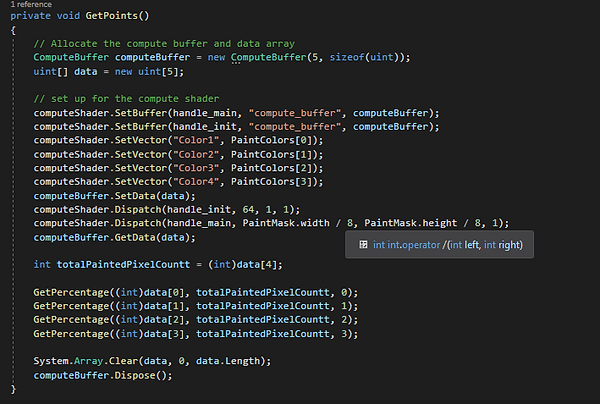Click 'handle_main' in the first SetBuffer call

click(x=205, y=113)
